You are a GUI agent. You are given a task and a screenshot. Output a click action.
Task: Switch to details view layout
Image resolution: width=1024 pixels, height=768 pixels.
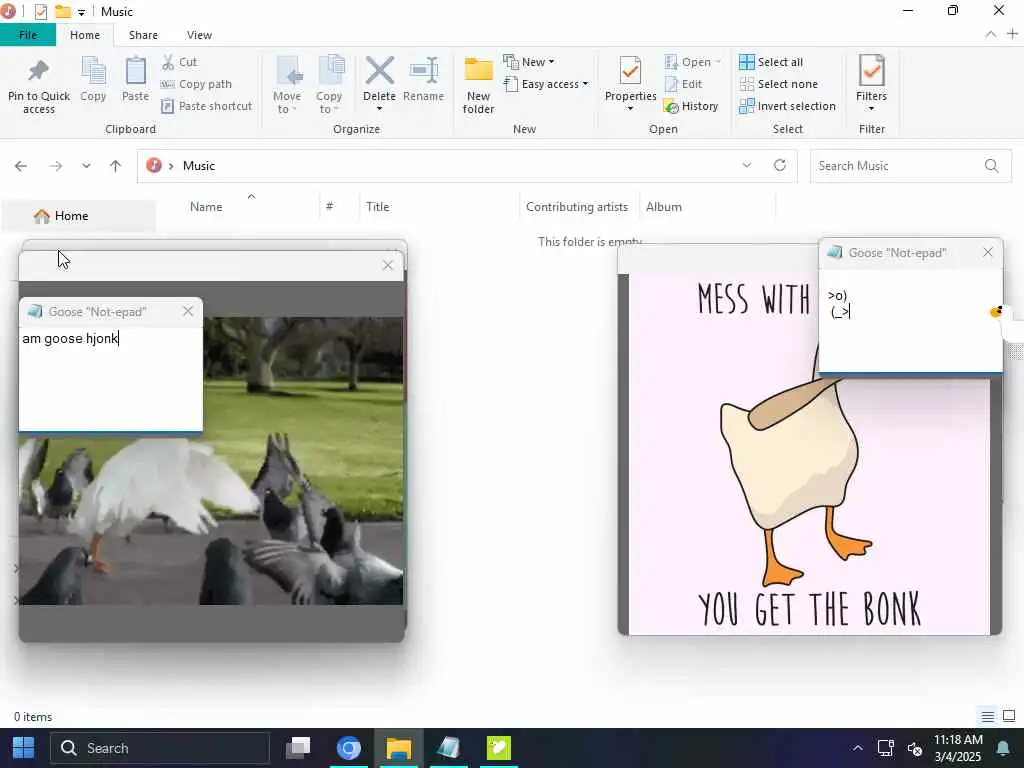click(x=988, y=716)
